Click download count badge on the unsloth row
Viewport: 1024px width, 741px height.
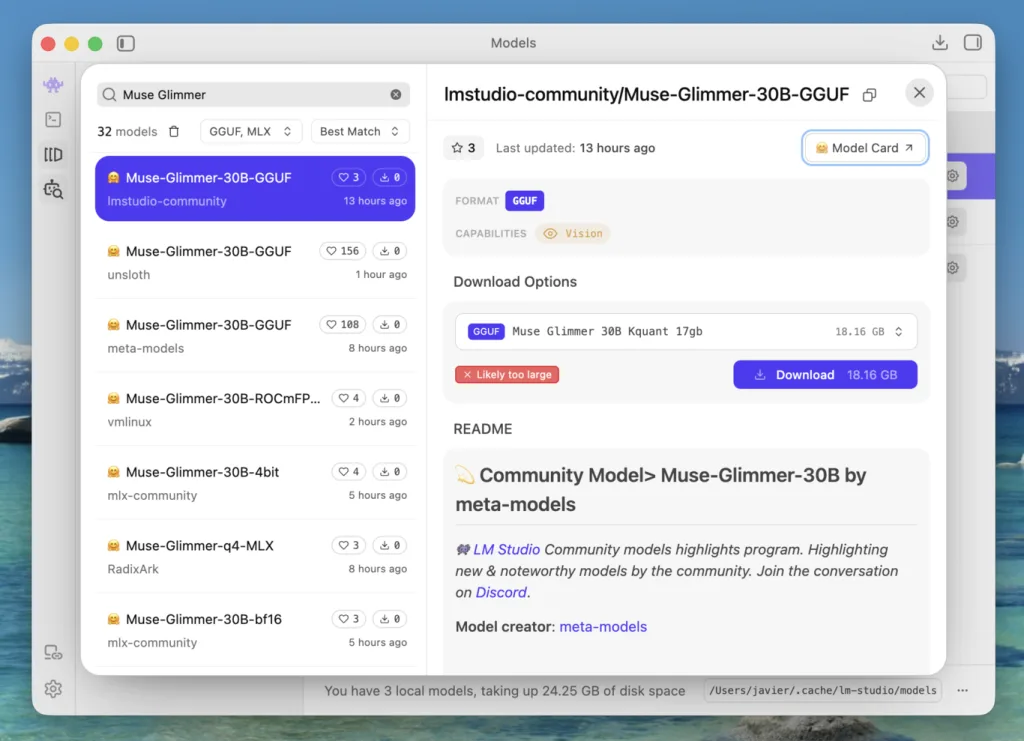click(390, 251)
